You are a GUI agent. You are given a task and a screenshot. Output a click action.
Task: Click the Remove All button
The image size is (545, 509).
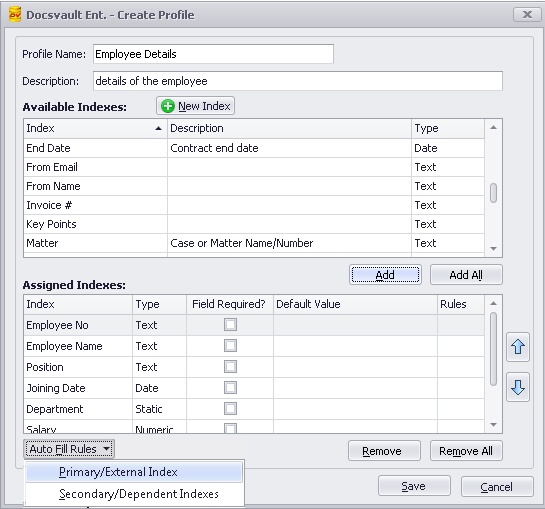(x=466, y=451)
